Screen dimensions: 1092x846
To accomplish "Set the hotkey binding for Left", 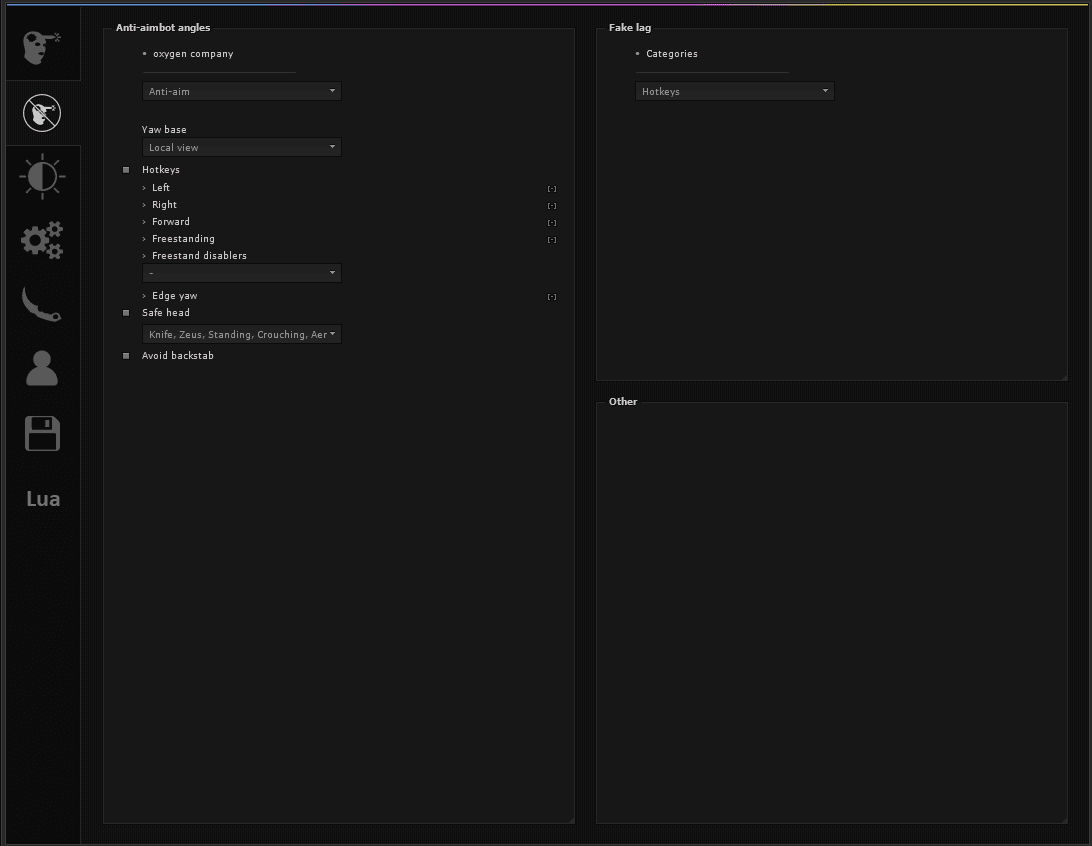I will (x=552, y=189).
